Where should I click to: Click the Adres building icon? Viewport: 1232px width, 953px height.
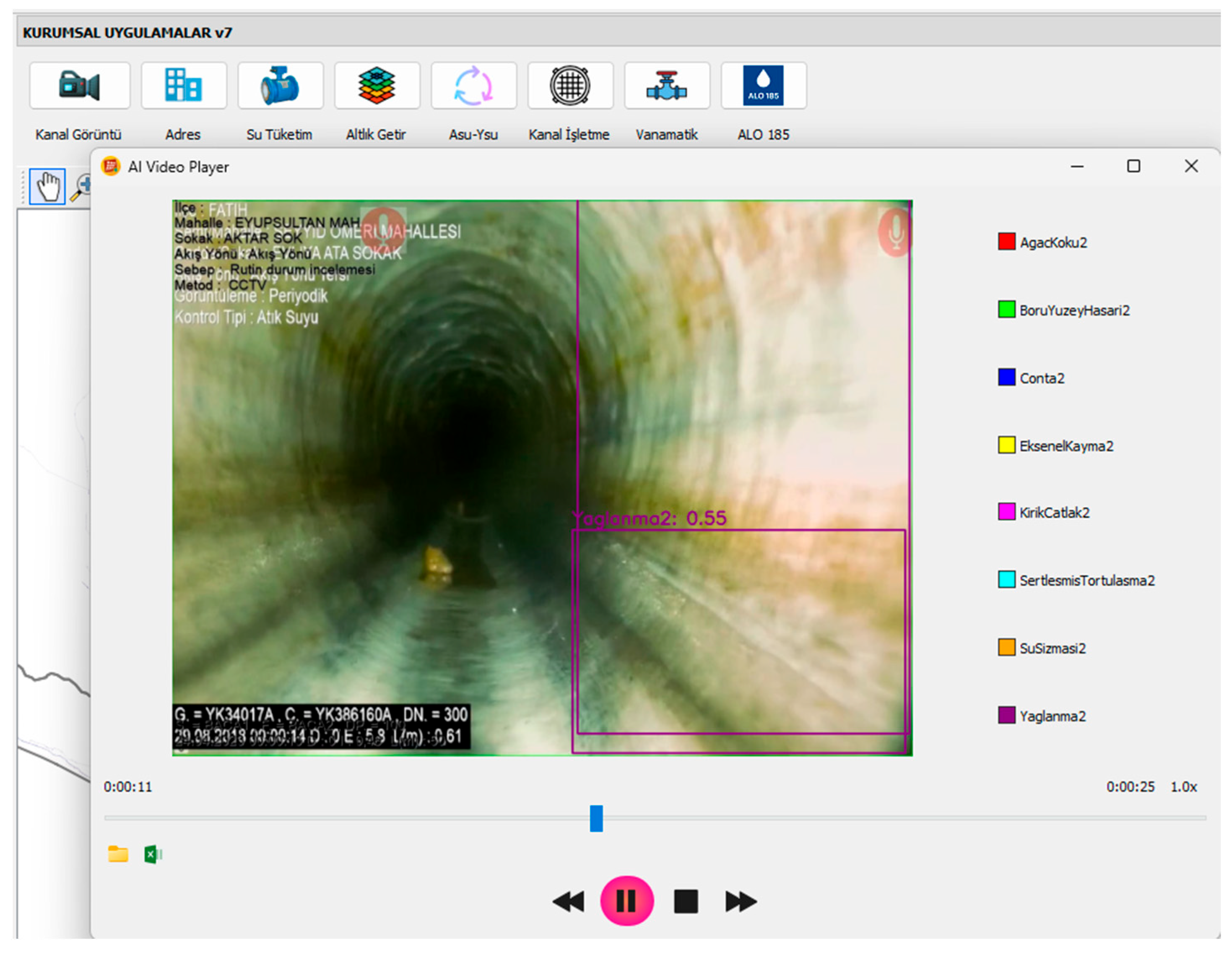[x=183, y=86]
